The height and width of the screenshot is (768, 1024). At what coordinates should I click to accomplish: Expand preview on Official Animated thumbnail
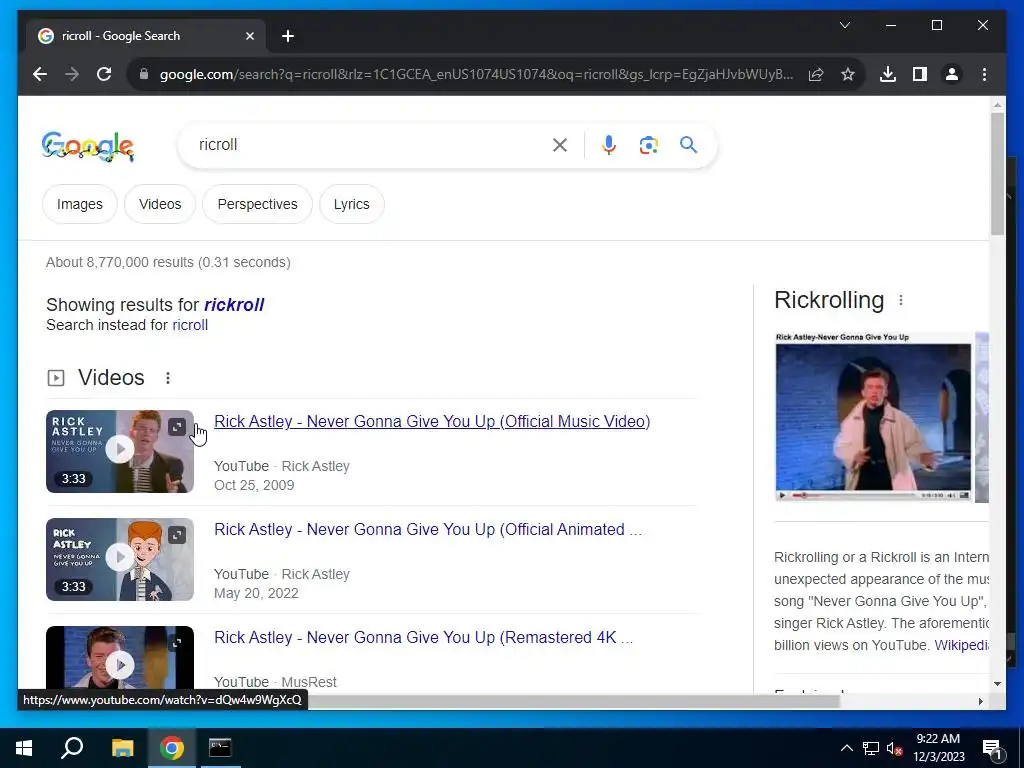pos(177,536)
